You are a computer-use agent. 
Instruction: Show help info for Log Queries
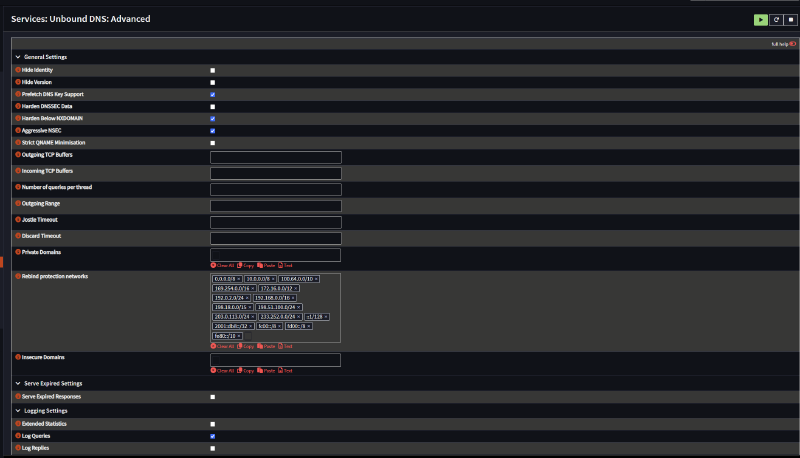coord(18,436)
